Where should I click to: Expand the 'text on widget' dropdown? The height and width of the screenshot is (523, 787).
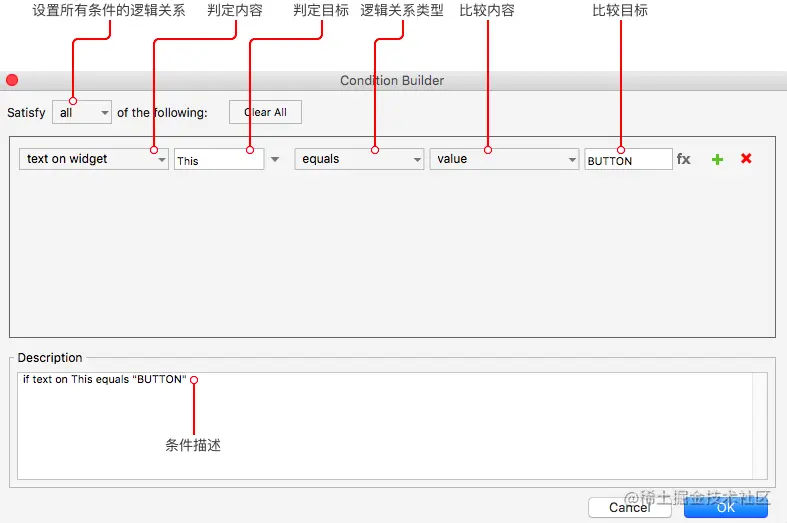[x=94, y=159]
